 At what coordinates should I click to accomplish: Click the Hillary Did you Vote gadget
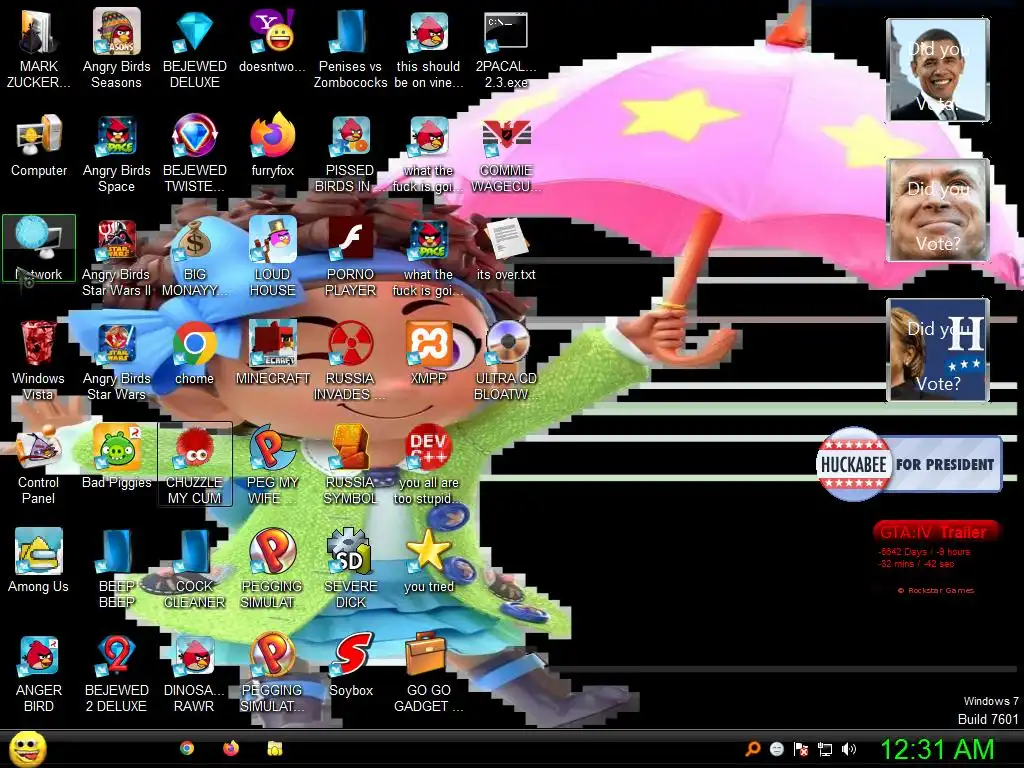coord(937,349)
